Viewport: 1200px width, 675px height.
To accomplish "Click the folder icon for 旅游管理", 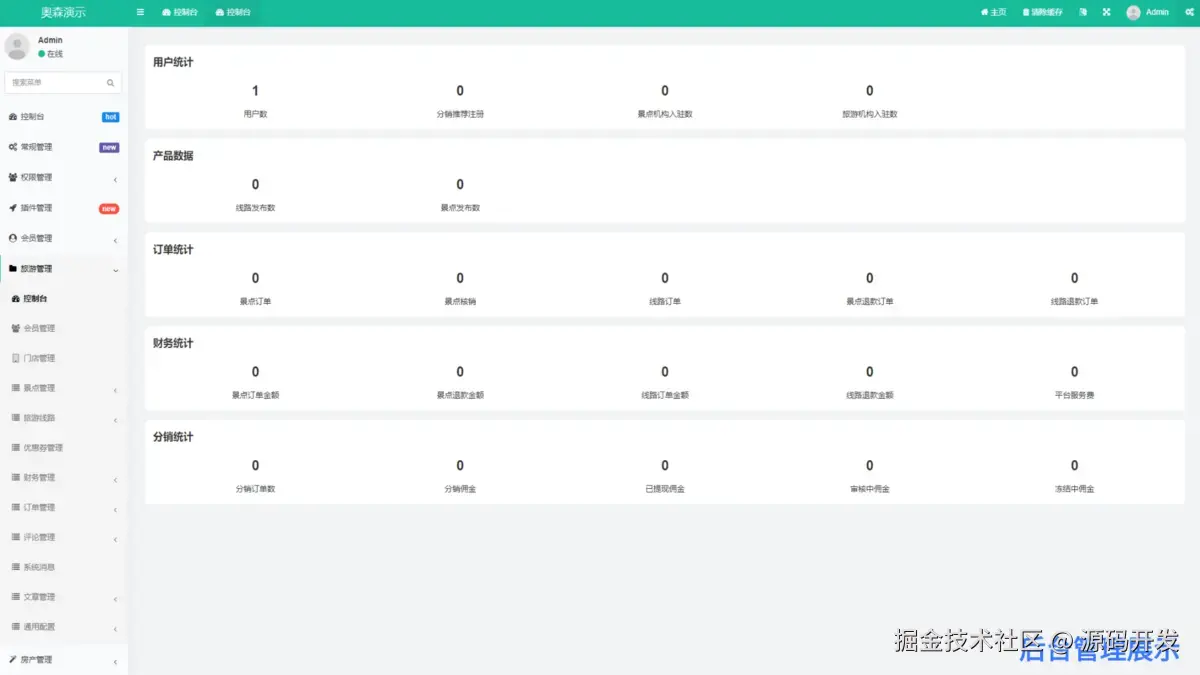I will coord(13,268).
